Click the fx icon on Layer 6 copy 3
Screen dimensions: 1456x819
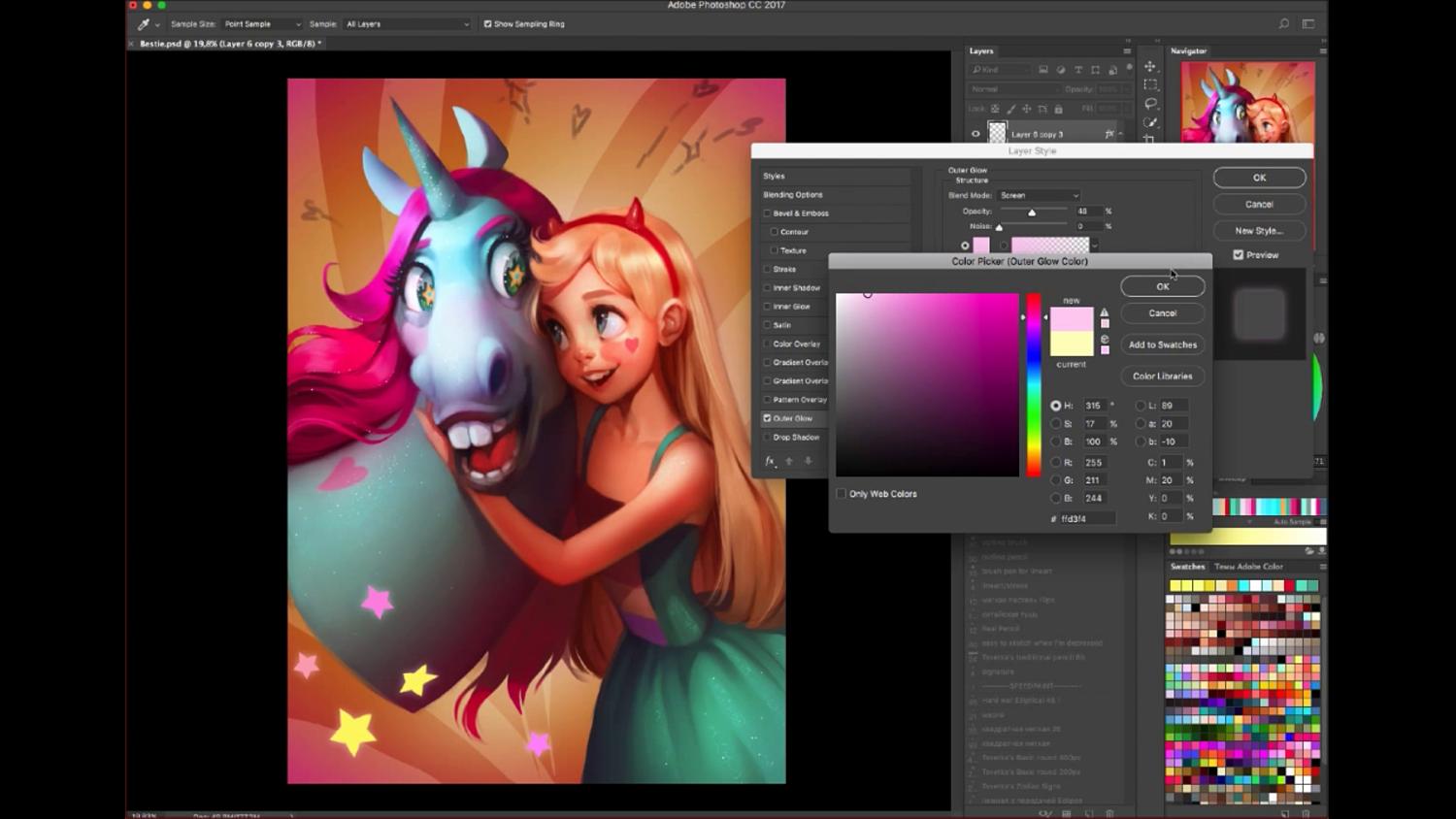coord(1109,134)
